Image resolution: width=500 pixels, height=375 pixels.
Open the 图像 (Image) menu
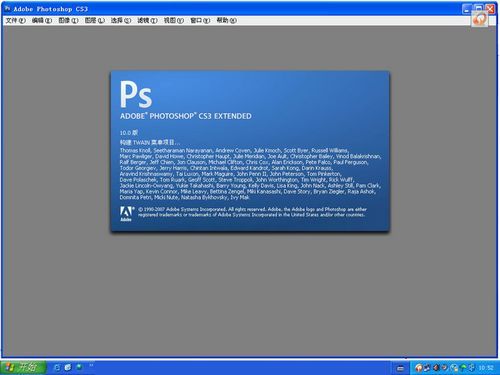(x=68, y=21)
